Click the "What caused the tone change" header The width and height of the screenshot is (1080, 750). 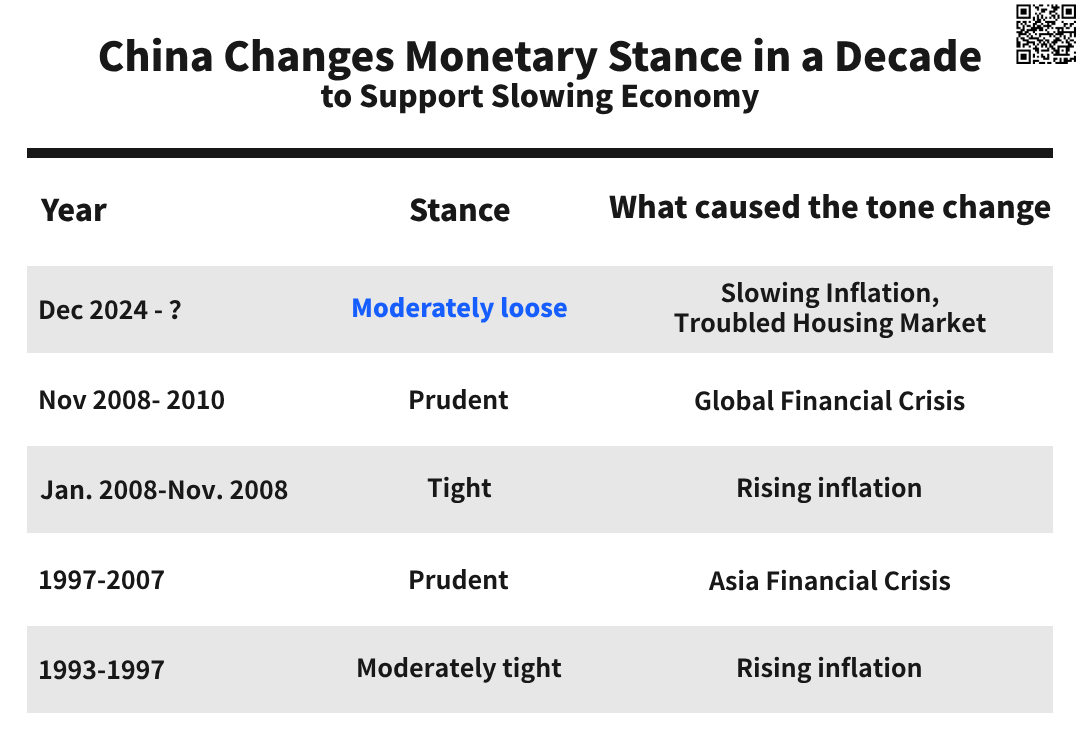click(x=830, y=207)
